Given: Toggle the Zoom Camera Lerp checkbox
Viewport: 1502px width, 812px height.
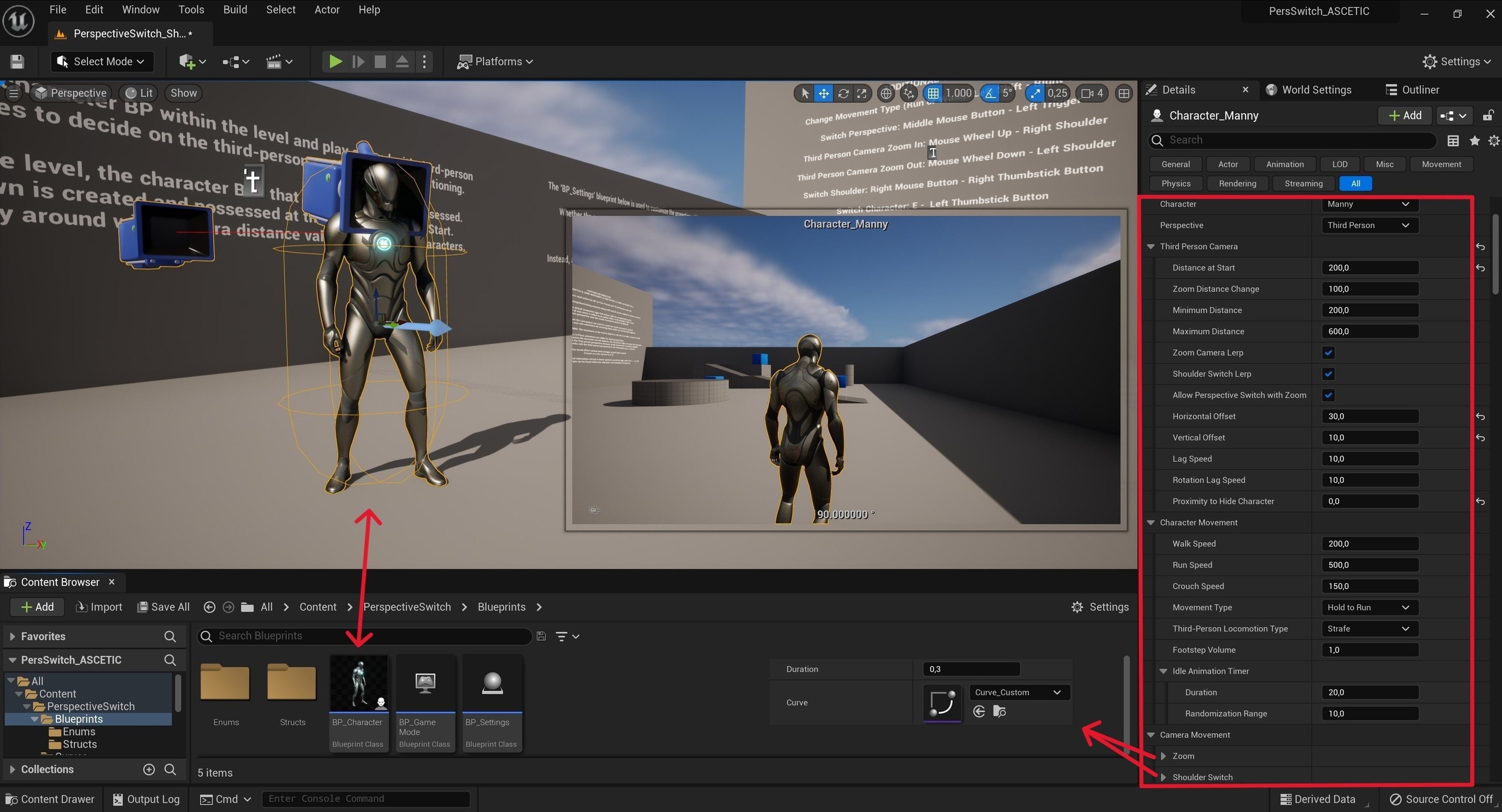Looking at the screenshot, I should (1328, 353).
